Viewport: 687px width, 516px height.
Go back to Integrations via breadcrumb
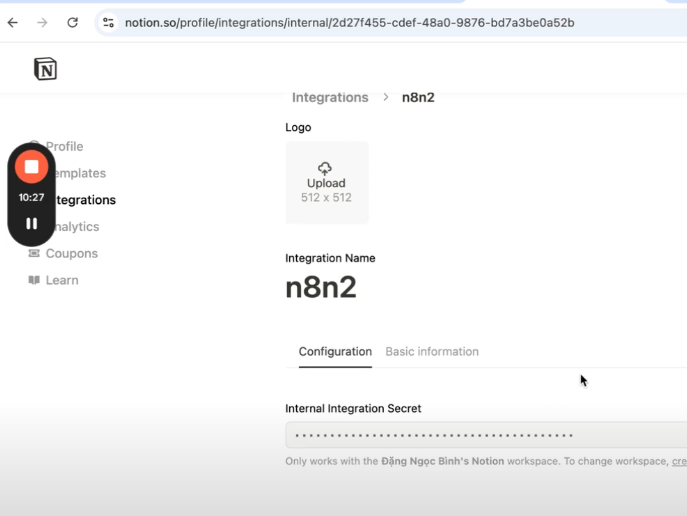[x=330, y=97]
